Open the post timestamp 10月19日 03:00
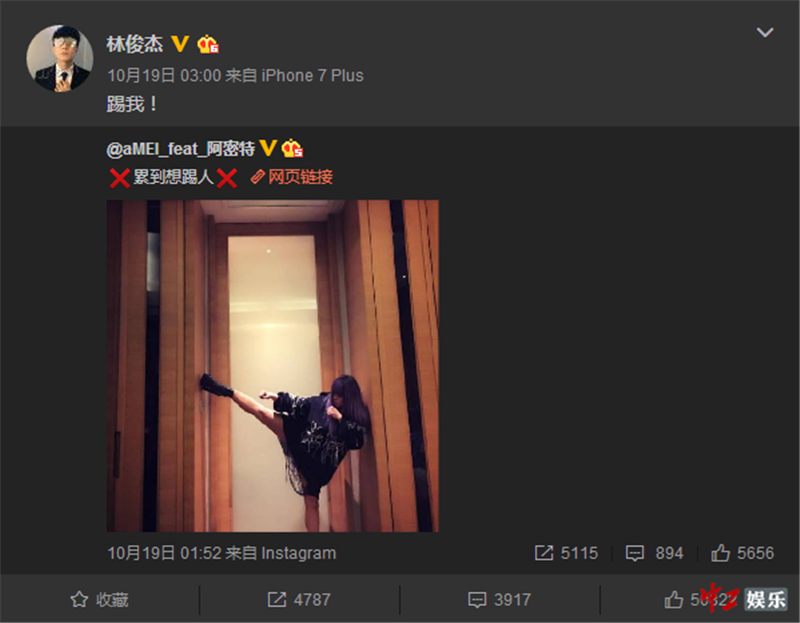Screen dimensions: 800x623 164,76
